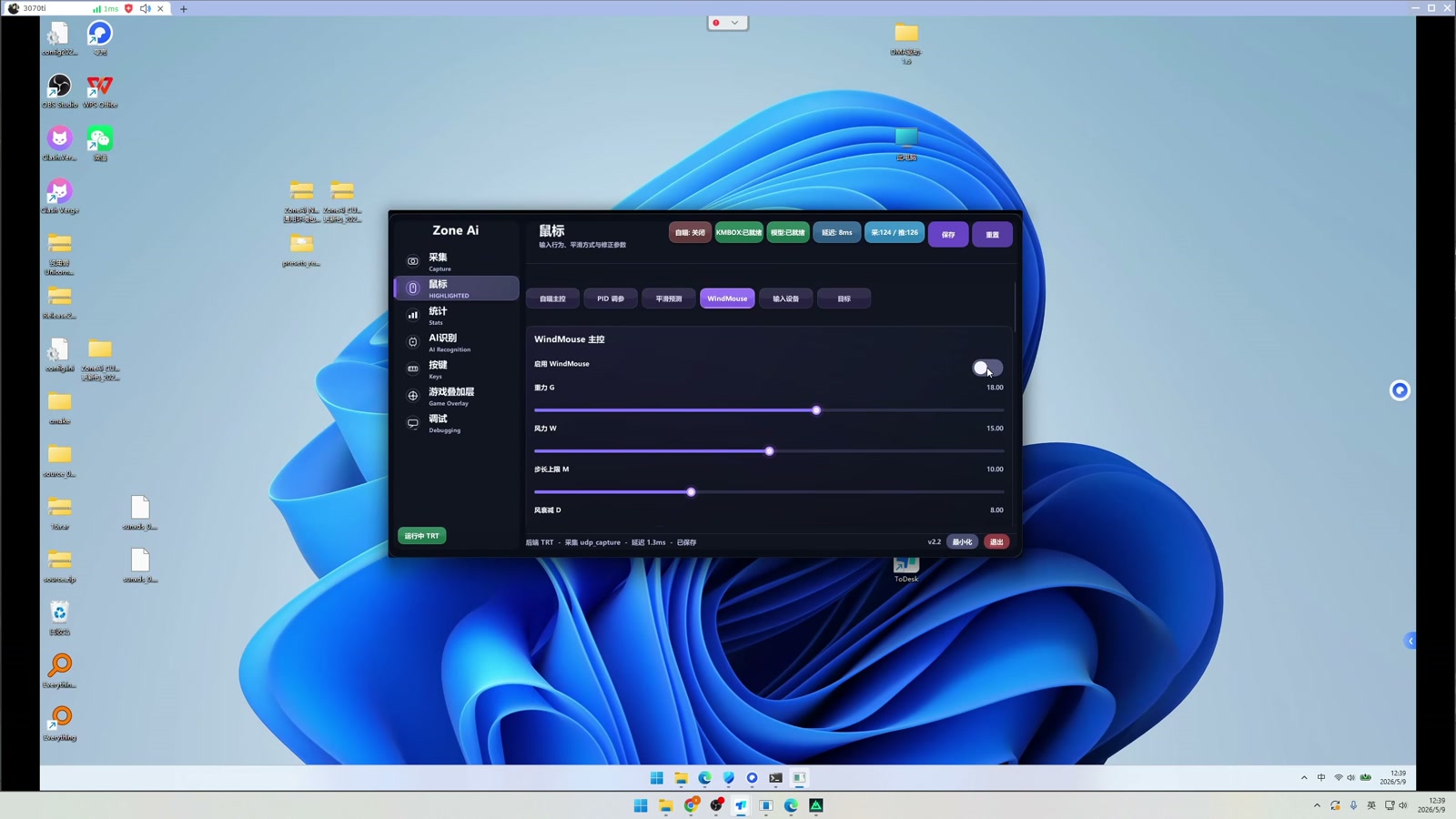Open the 调试 Debugging icon
Viewport: 1456px width, 819px height.
pyautogui.click(x=413, y=423)
